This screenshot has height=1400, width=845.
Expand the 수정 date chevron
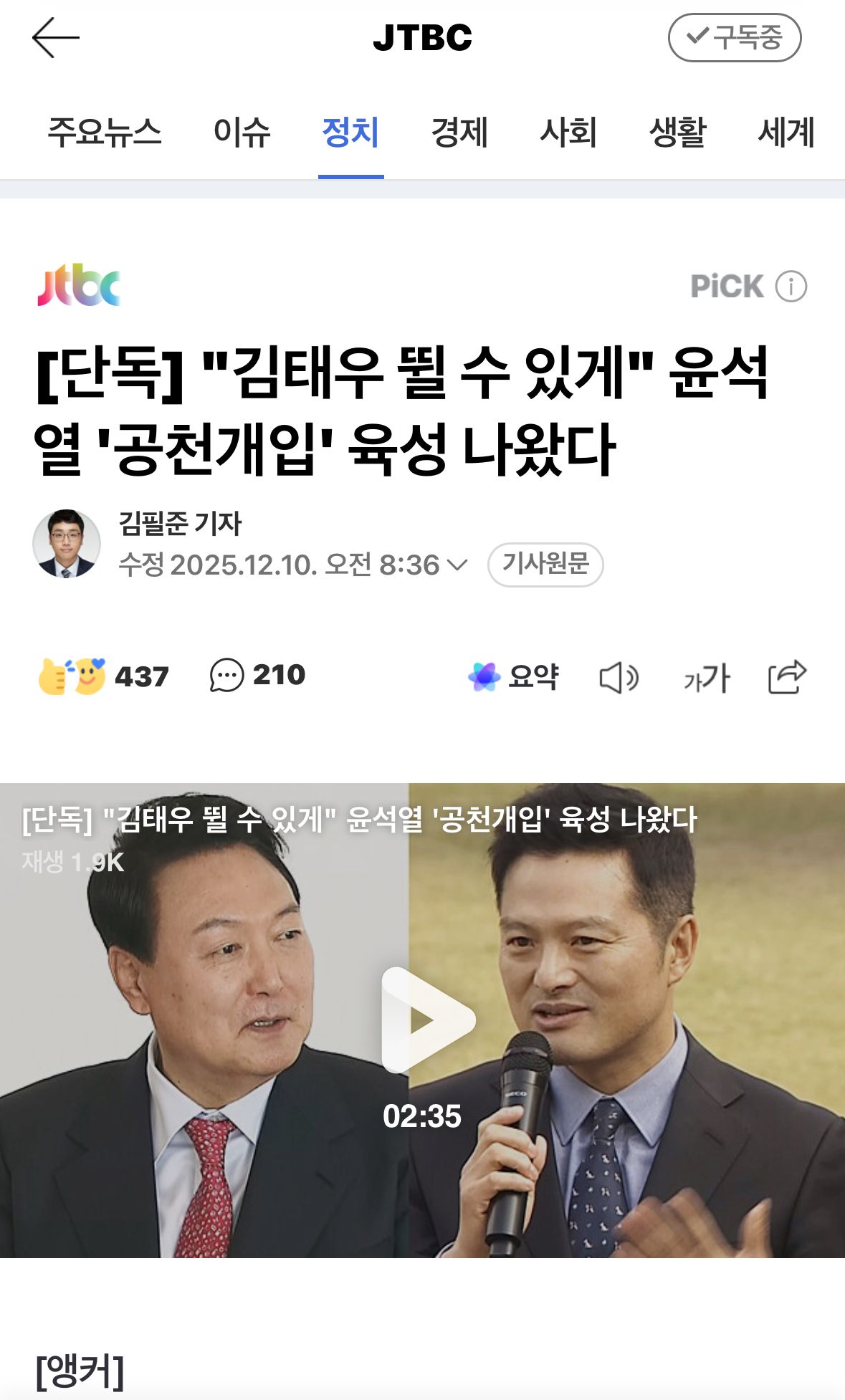[x=457, y=565]
